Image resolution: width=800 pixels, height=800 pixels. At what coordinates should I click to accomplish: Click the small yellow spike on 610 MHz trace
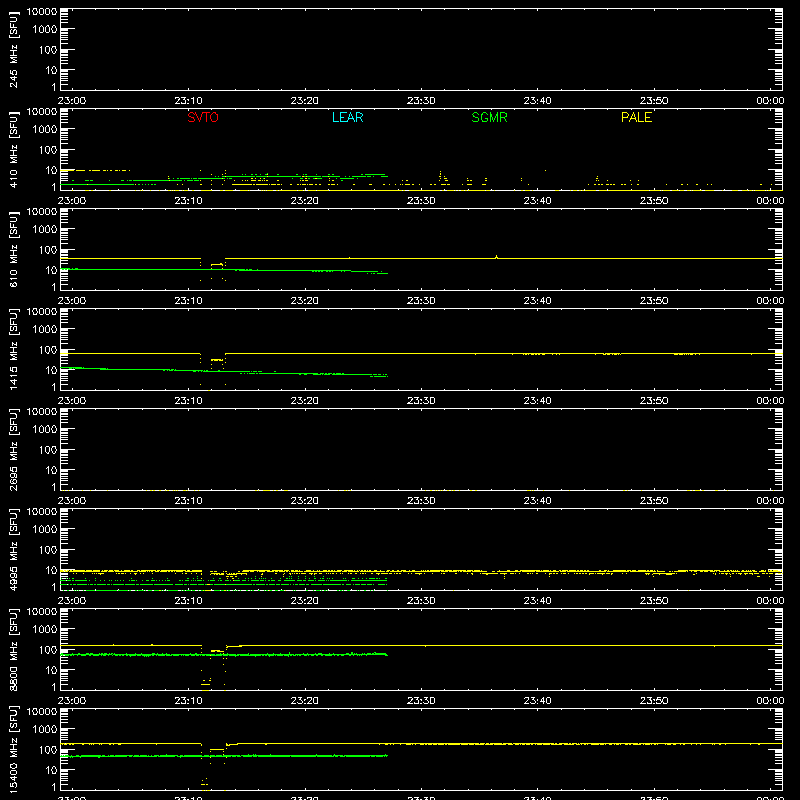[496, 257]
